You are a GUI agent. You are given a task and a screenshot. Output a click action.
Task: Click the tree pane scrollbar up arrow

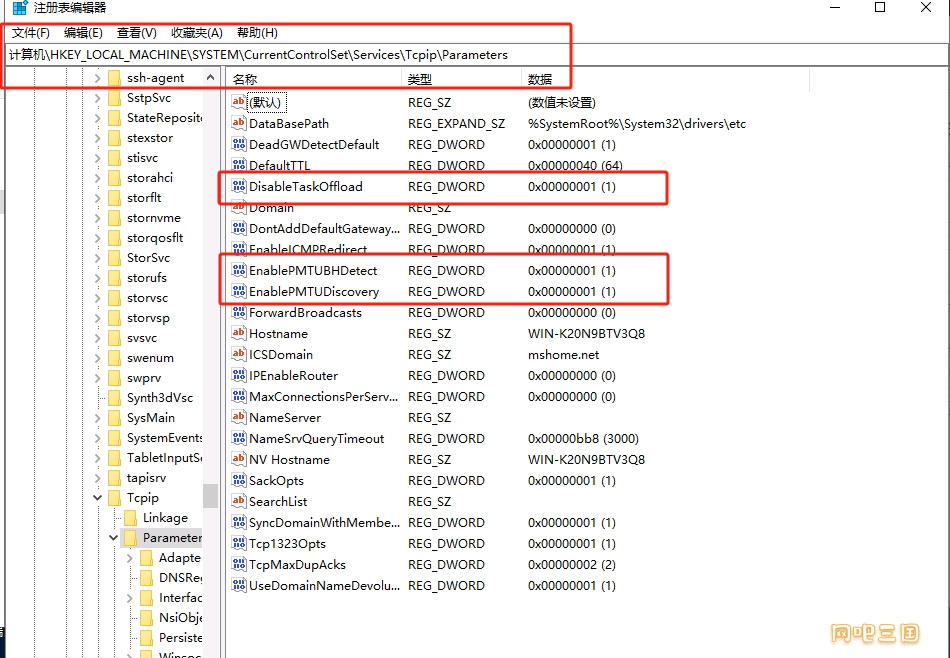point(210,78)
